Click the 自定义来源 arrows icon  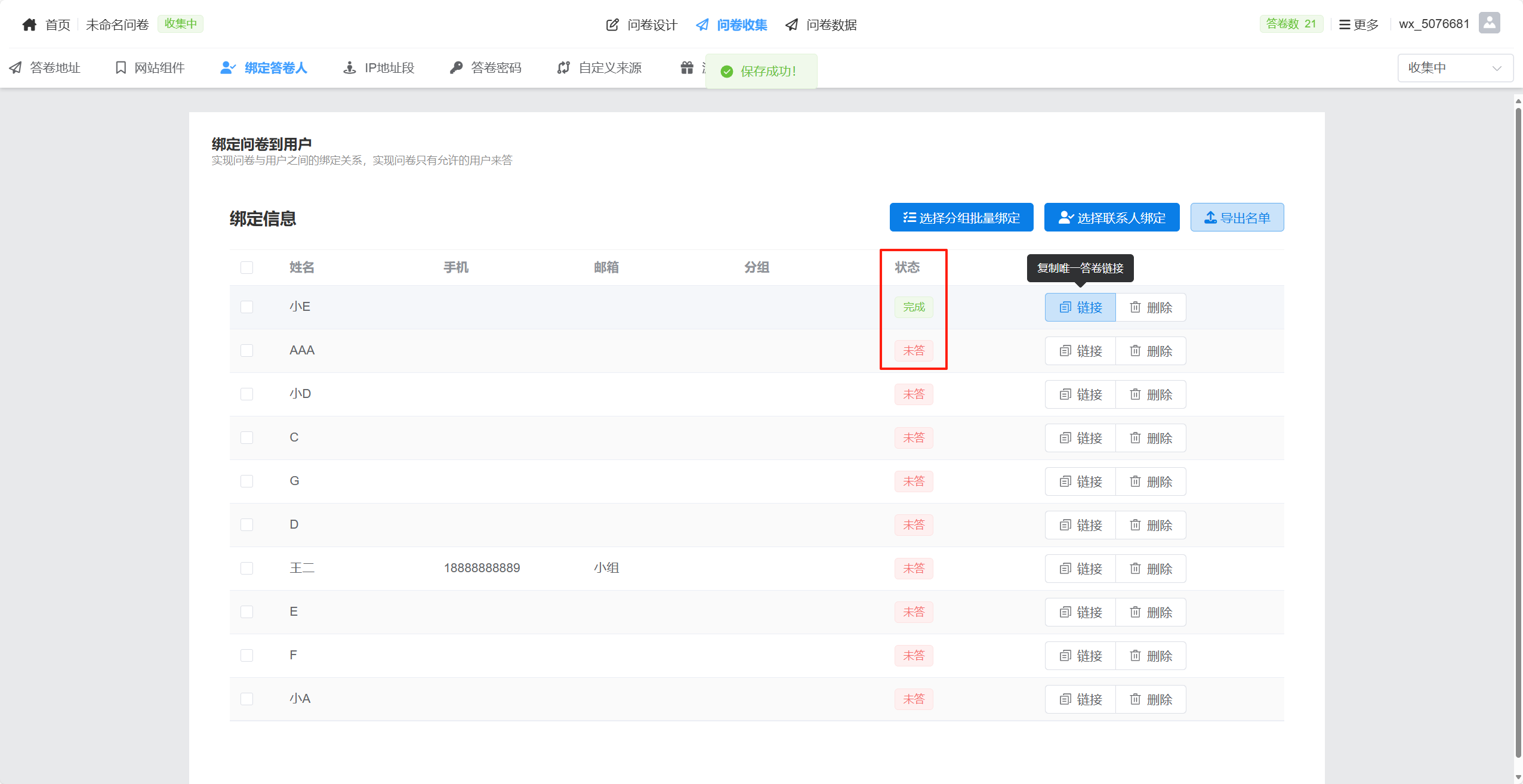(x=563, y=67)
